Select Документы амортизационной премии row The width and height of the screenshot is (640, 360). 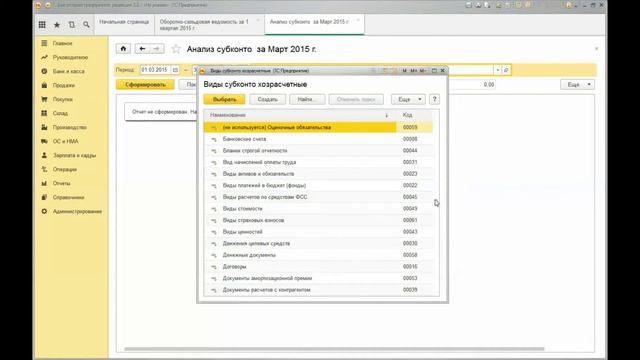pyautogui.click(x=318, y=278)
